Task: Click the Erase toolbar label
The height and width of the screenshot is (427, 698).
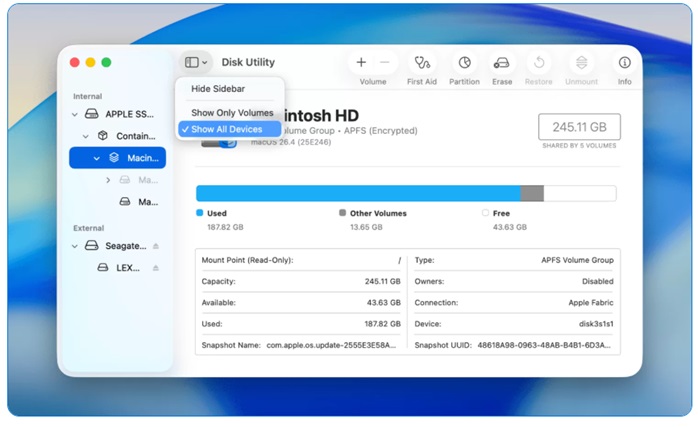Action: pyautogui.click(x=502, y=82)
